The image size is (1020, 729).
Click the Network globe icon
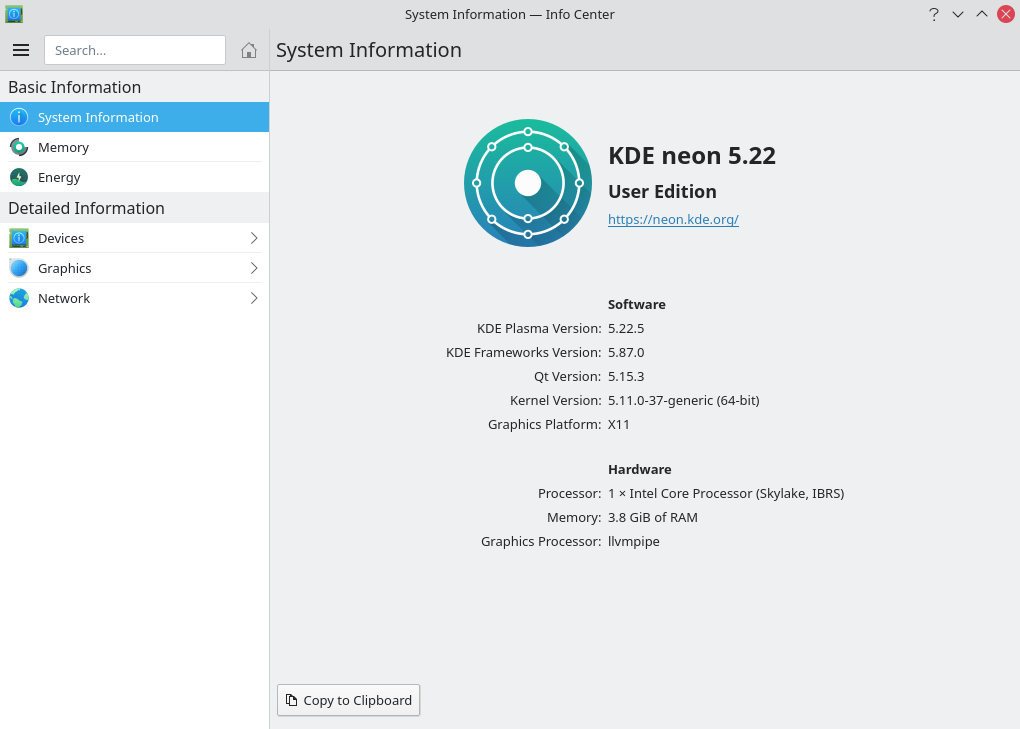point(19,298)
